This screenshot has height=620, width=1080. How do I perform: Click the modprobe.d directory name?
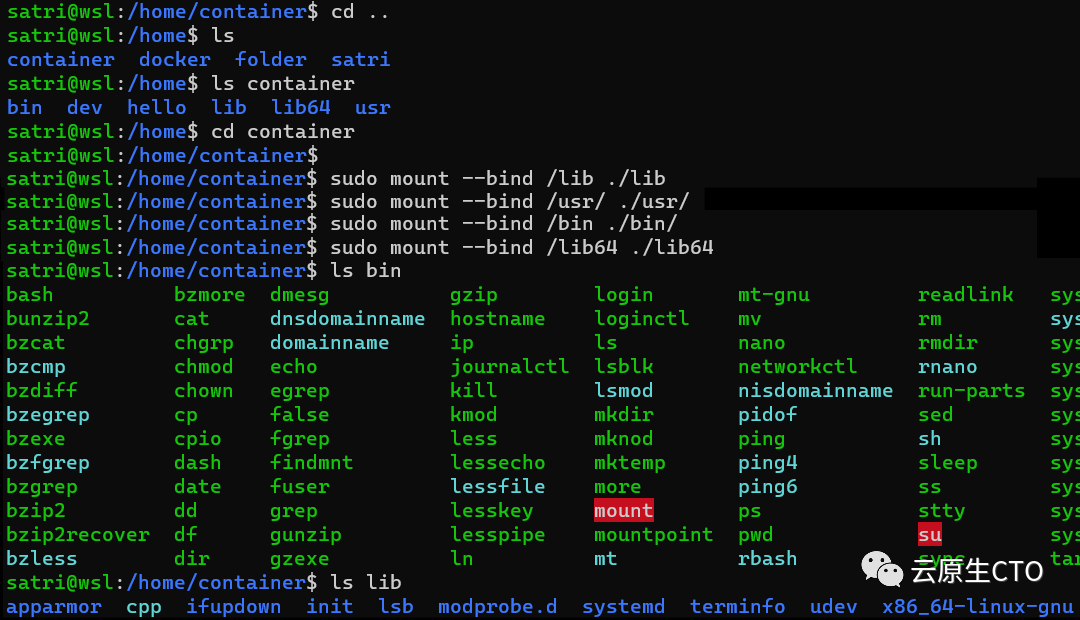point(497,607)
